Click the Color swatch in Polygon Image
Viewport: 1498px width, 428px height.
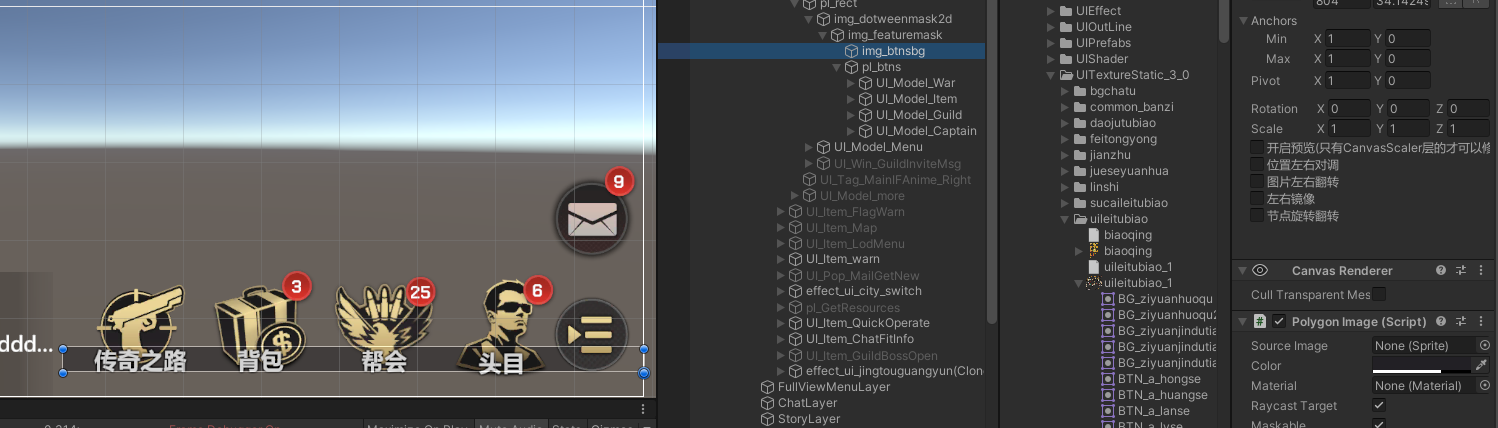tap(1420, 366)
